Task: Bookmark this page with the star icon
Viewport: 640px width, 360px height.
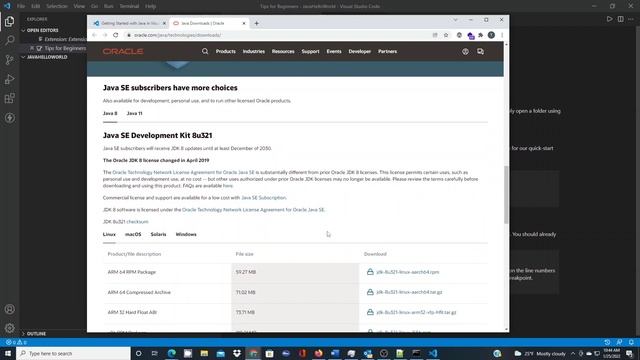Action: (x=446, y=35)
